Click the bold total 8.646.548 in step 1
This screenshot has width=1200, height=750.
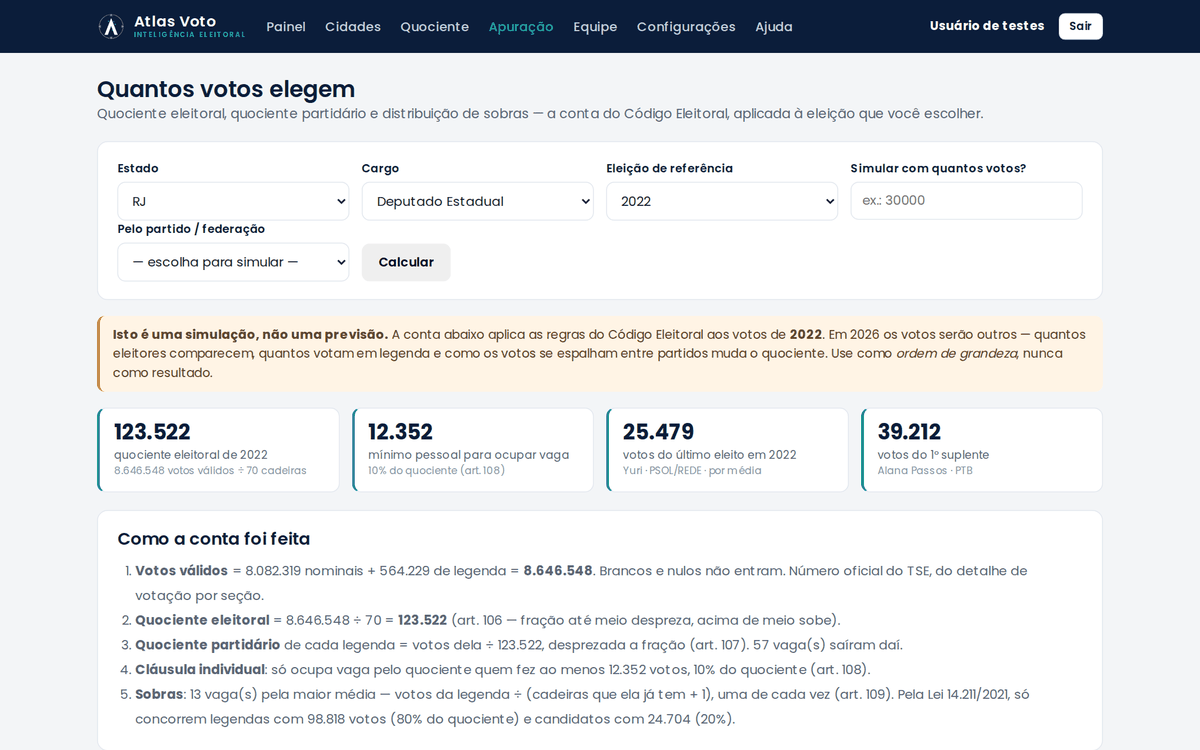click(558, 571)
